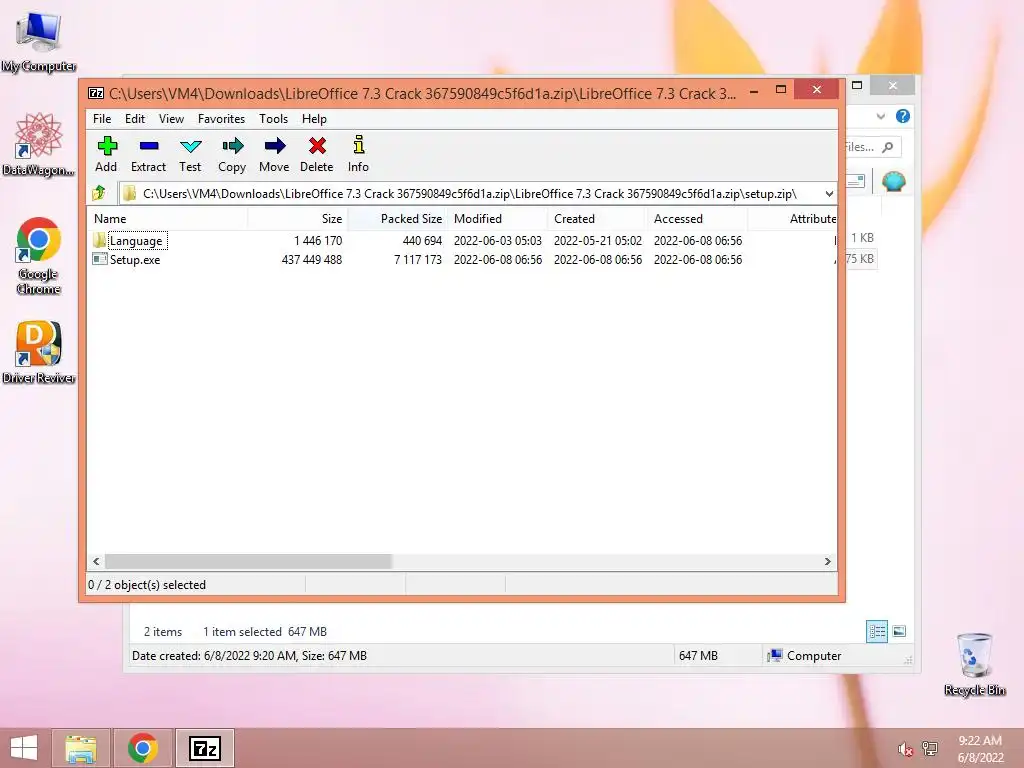Maximize the Explorer window behind 7-Zip
The image size is (1024, 768).
click(857, 85)
